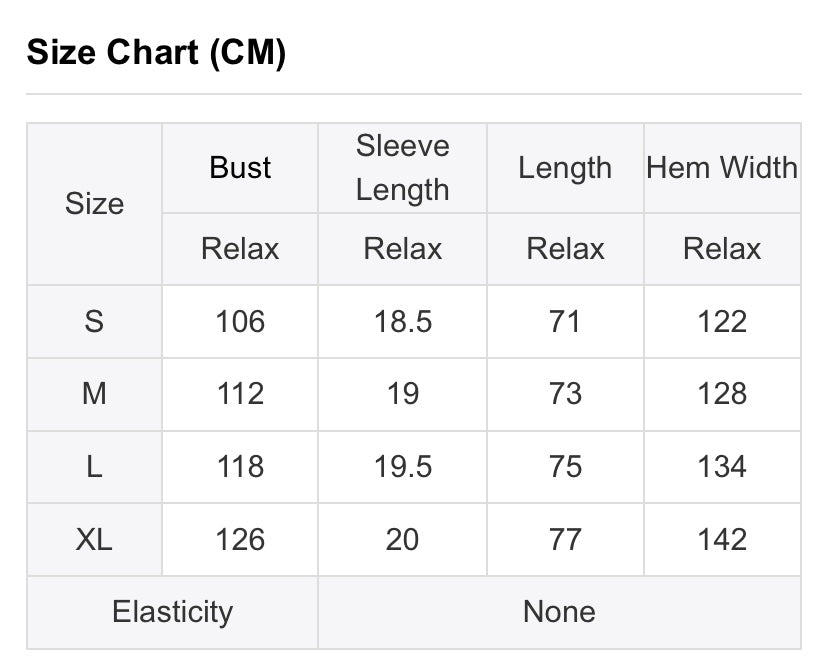Viewport: 828px width, 668px height.
Task: Click the Length column header
Action: 565,168
